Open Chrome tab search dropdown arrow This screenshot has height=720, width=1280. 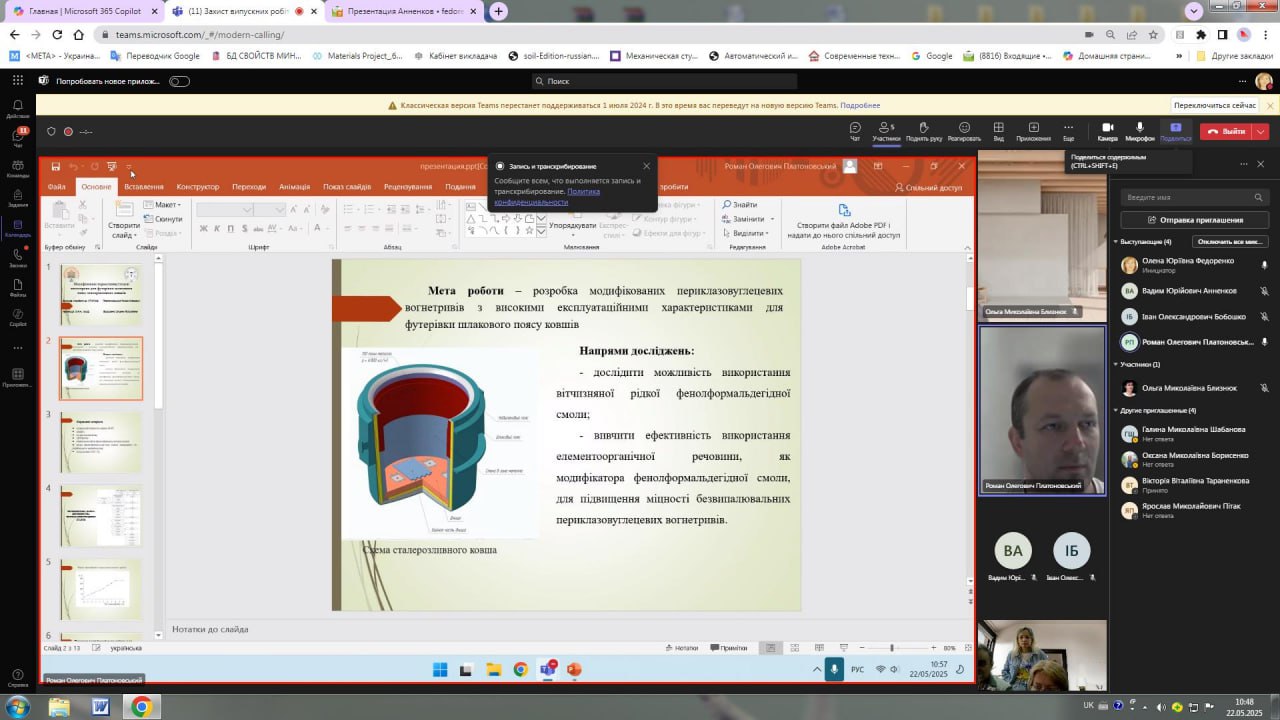[x=1194, y=11]
